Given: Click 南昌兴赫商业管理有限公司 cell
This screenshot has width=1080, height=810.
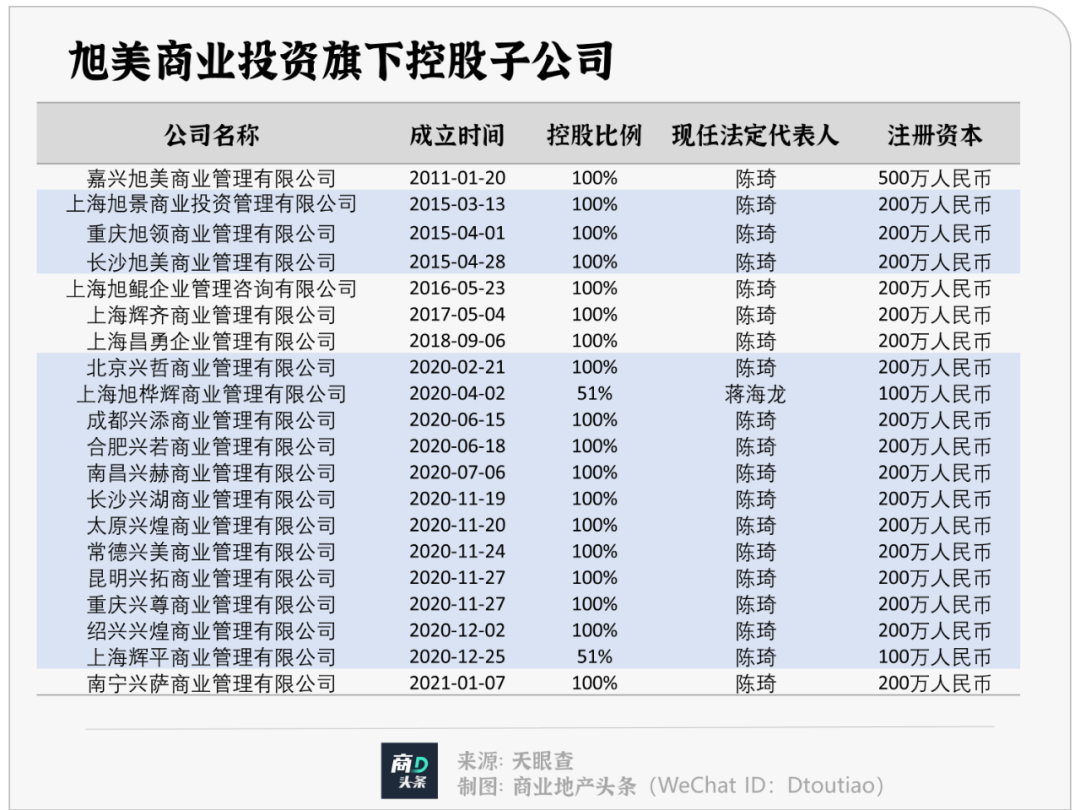Looking at the screenshot, I should coord(211,472).
